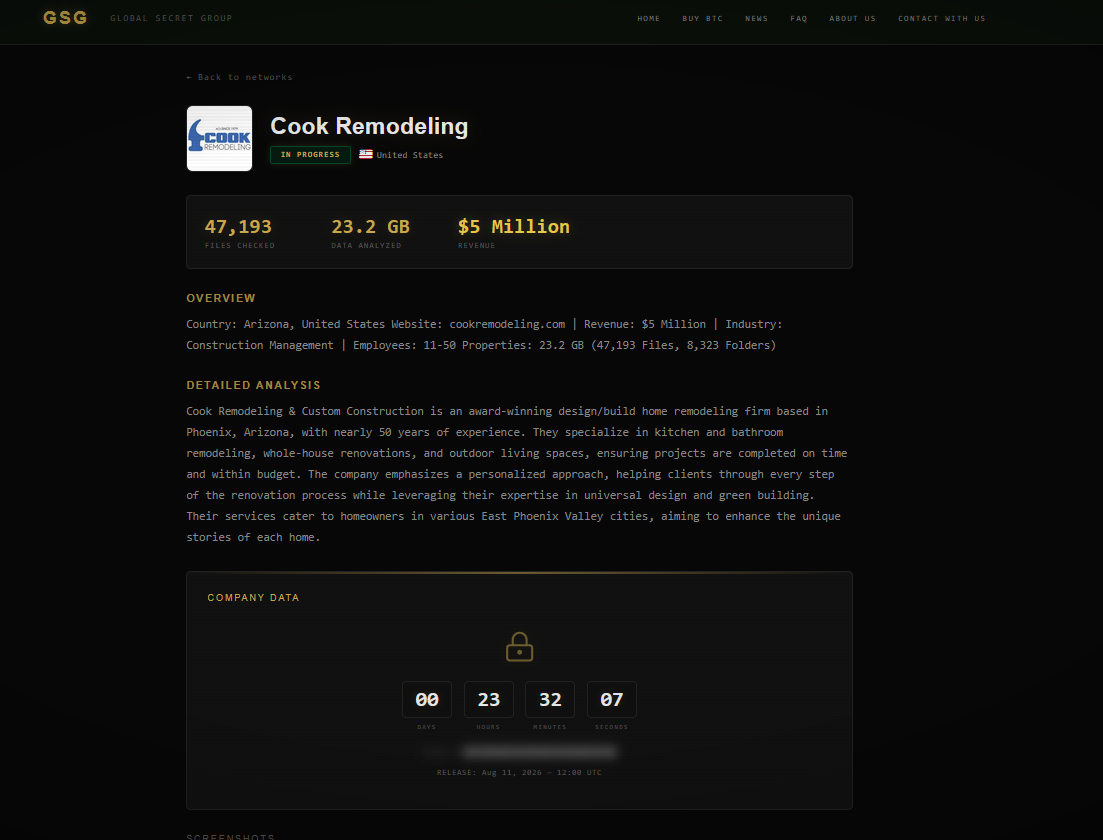The width and height of the screenshot is (1103, 840).
Task: Click the DETAILED ANALYSIS heading
Action: tap(253, 386)
